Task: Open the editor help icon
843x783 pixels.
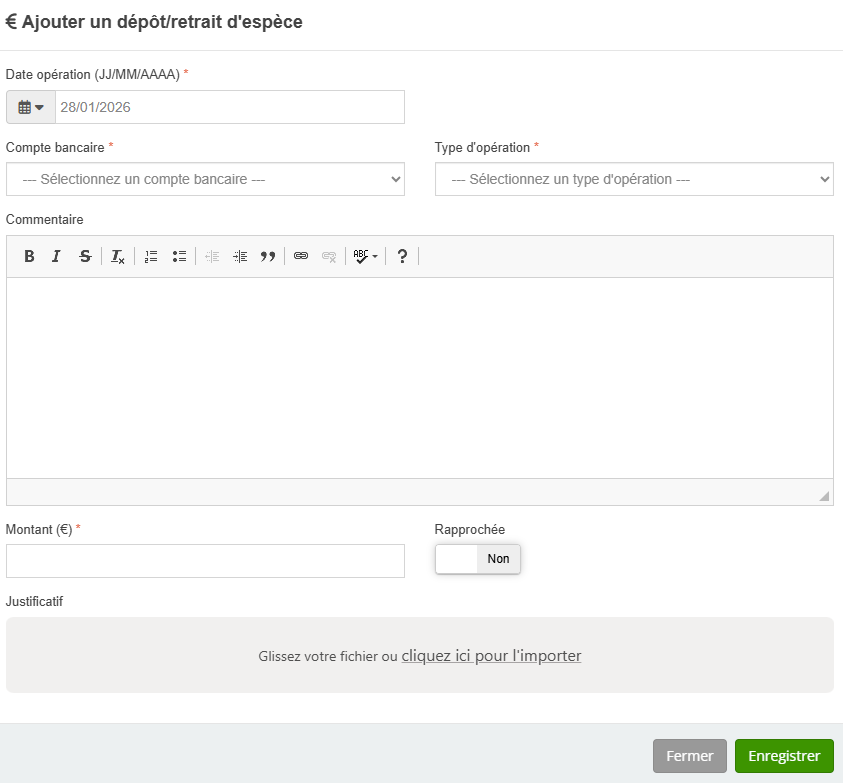Action: [x=402, y=256]
